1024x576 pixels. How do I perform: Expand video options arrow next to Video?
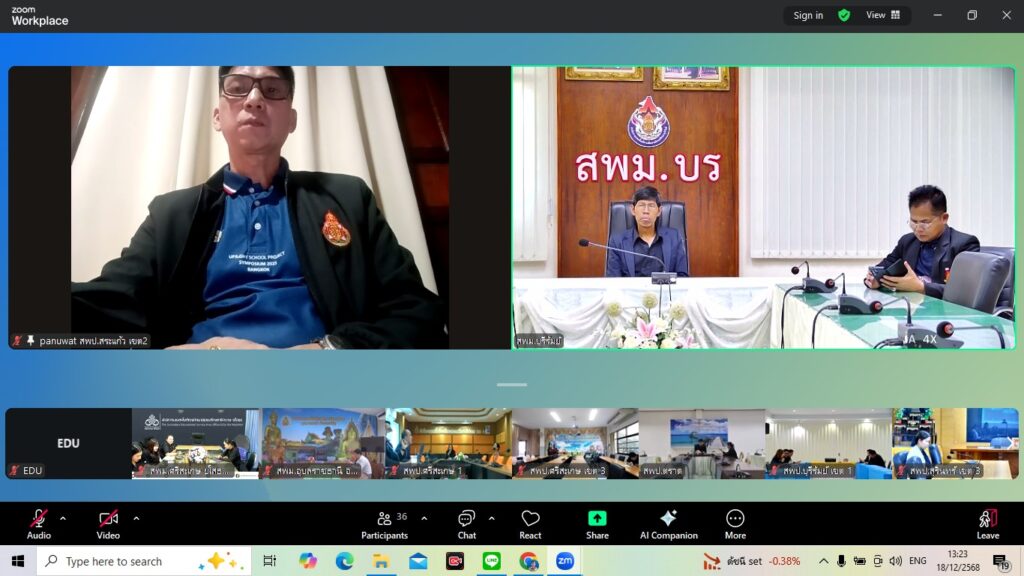point(136,518)
